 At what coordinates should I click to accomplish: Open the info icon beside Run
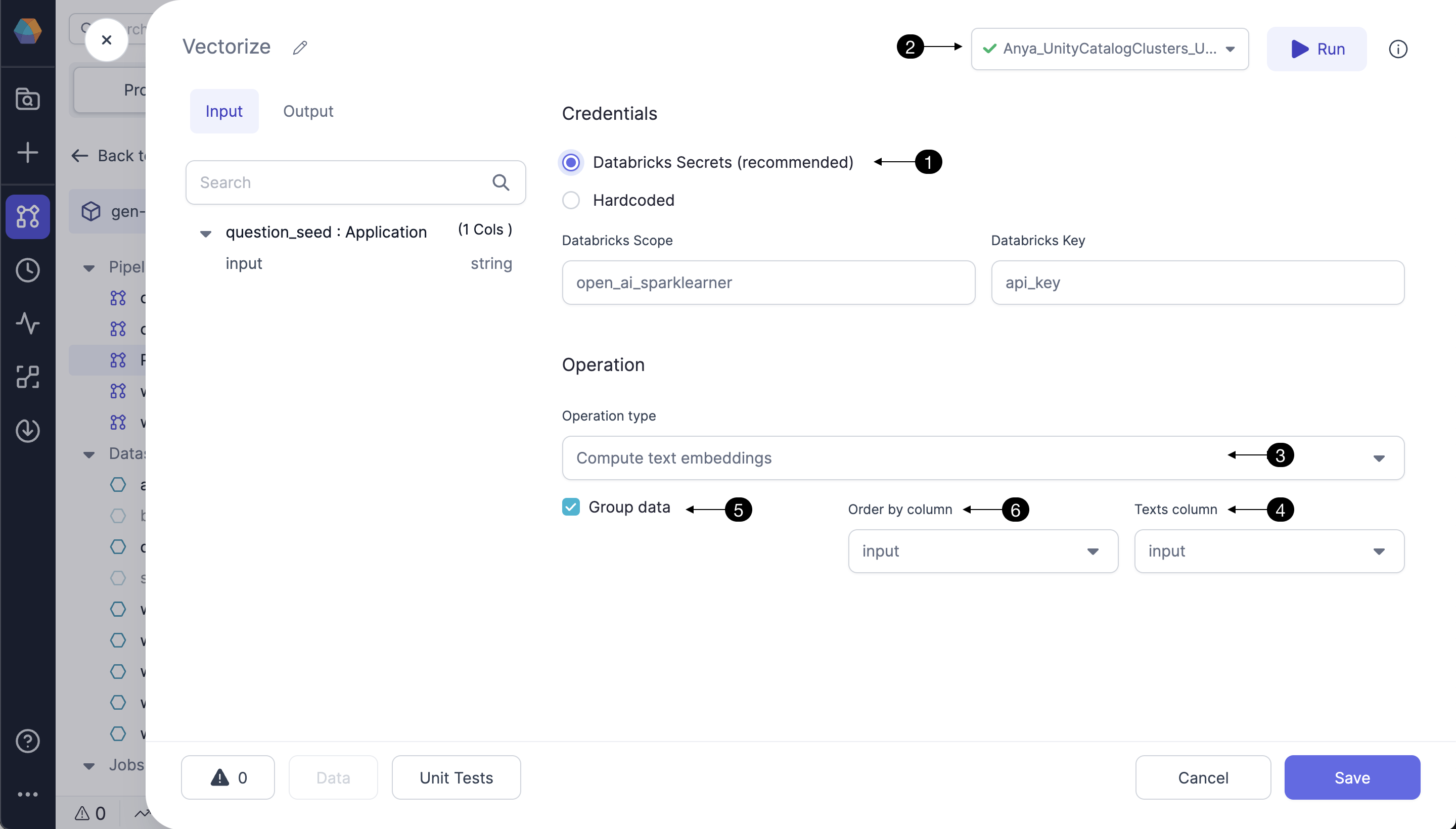tap(1397, 49)
